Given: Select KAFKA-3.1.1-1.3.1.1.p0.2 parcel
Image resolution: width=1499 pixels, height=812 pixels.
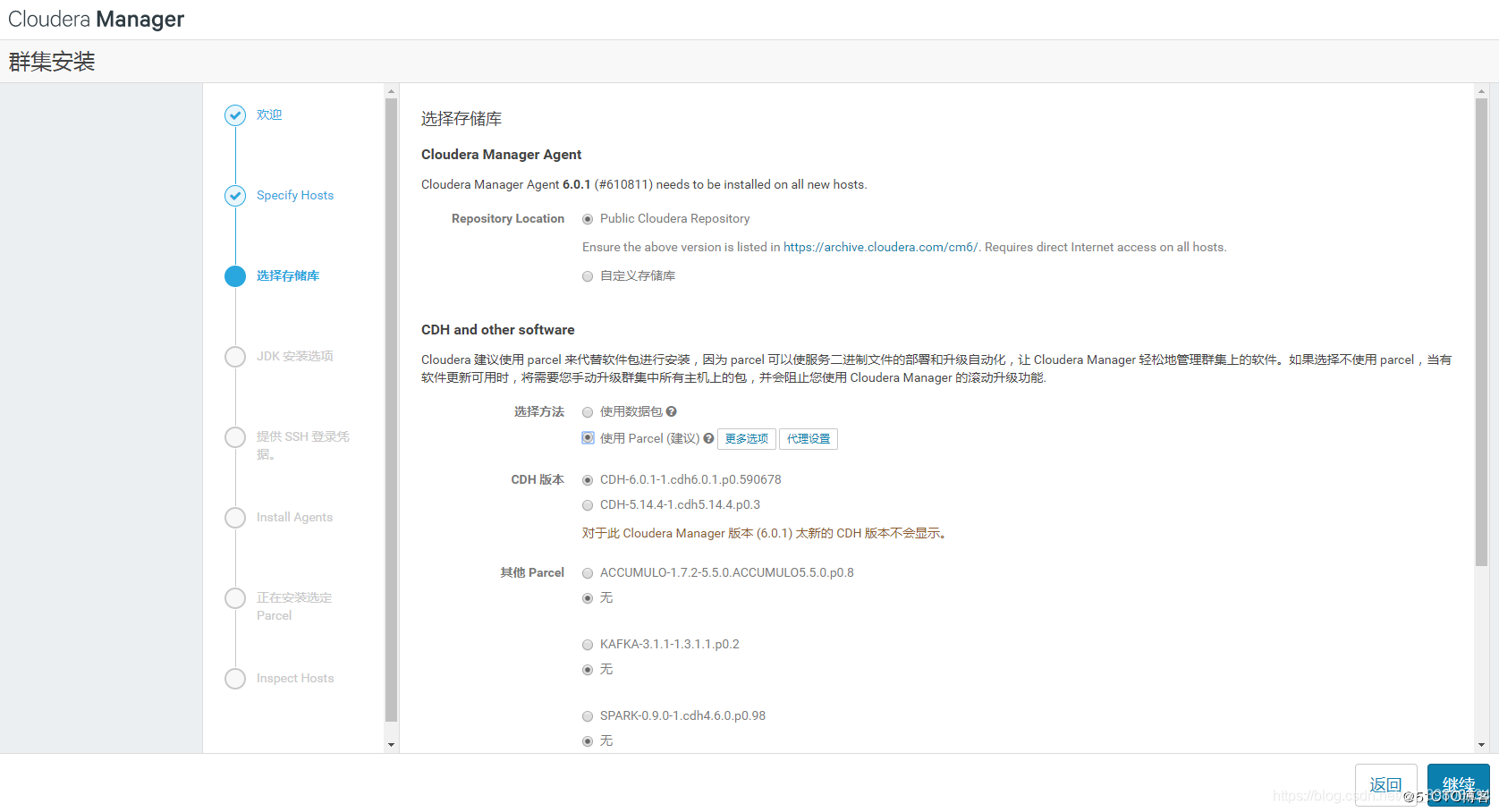Looking at the screenshot, I should pos(588,645).
